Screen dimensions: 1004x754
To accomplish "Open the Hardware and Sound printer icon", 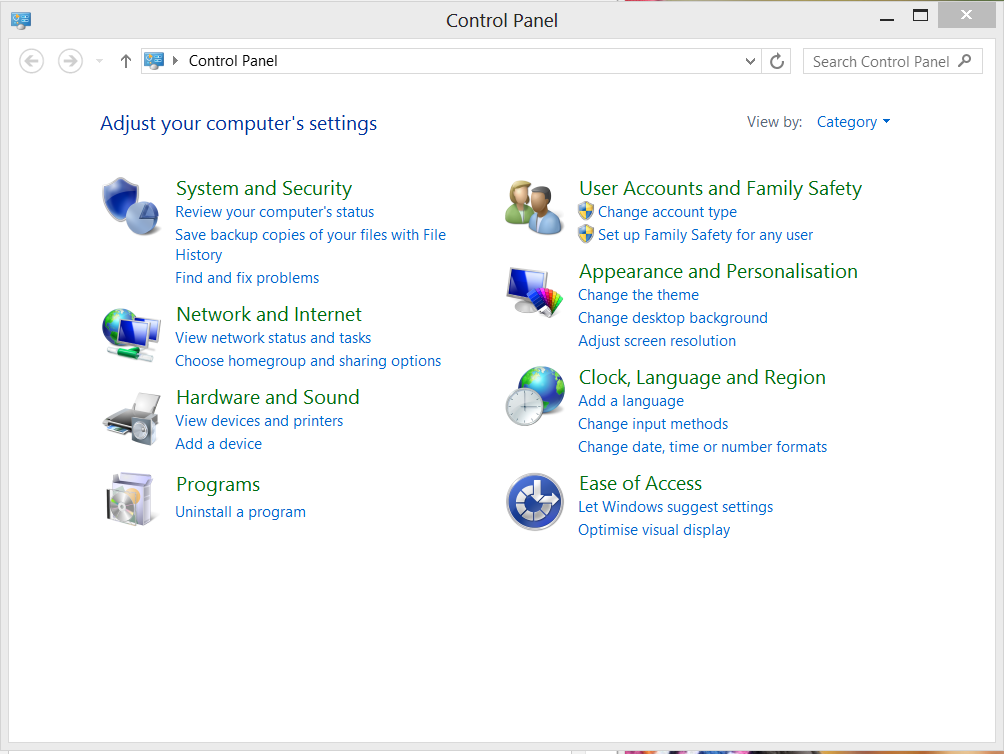I will tap(131, 419).
